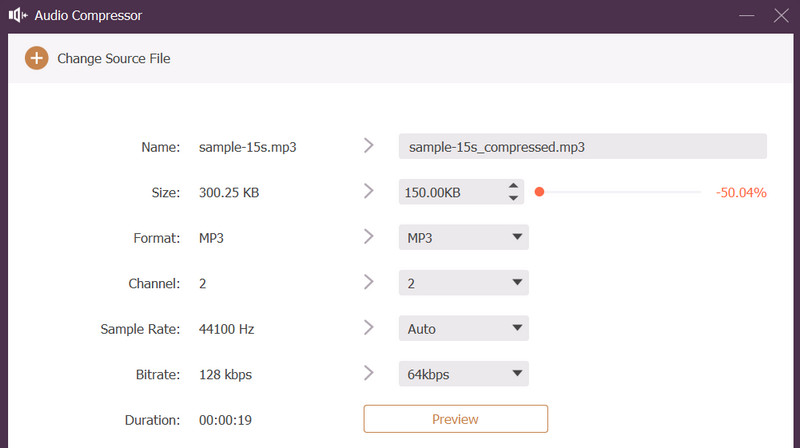Click the 150.00KB size input field
This screenshot has width=800, height=448.
click(448, 192)
